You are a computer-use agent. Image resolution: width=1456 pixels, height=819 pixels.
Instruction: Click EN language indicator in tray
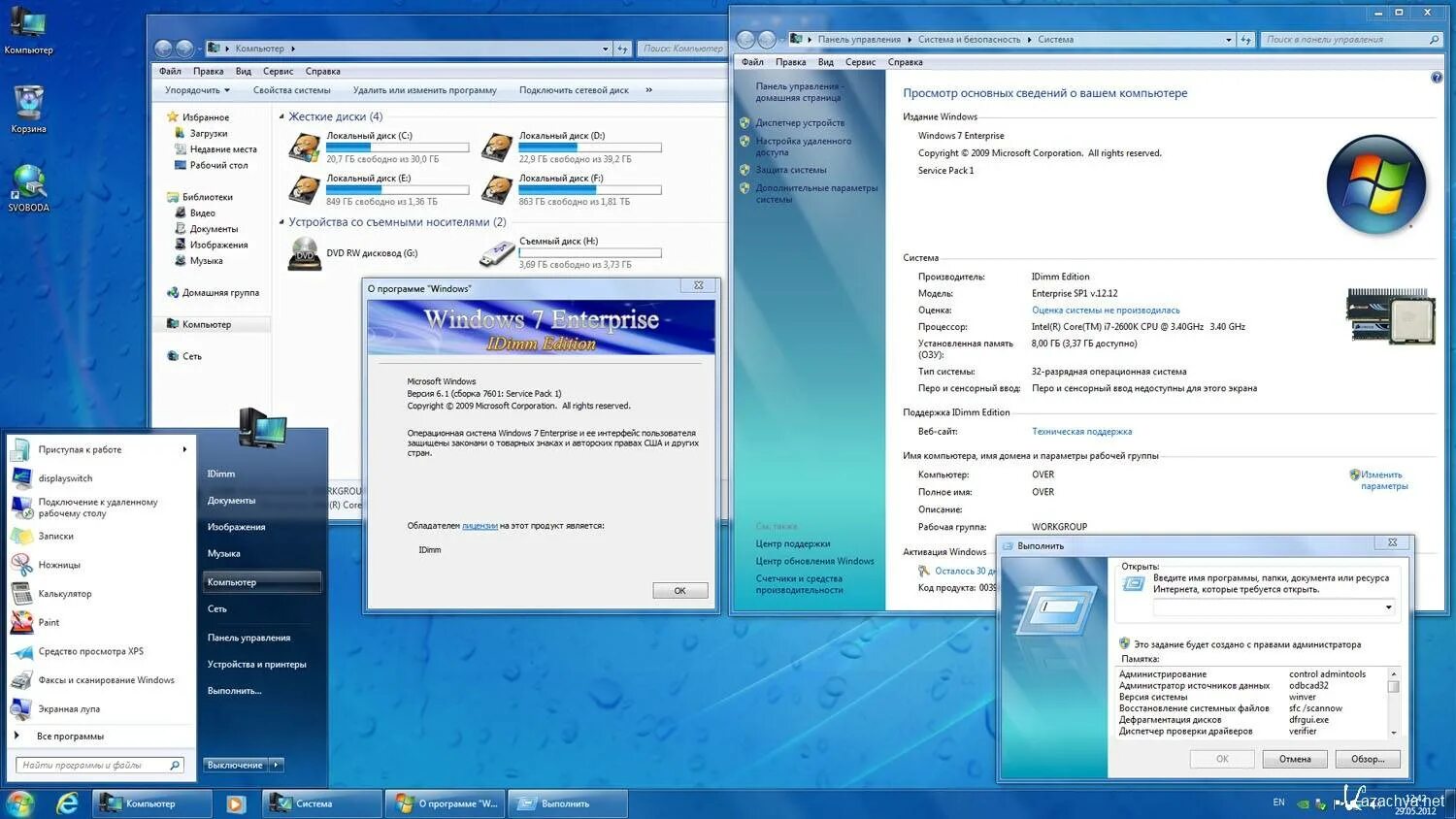coord(1278,803)
